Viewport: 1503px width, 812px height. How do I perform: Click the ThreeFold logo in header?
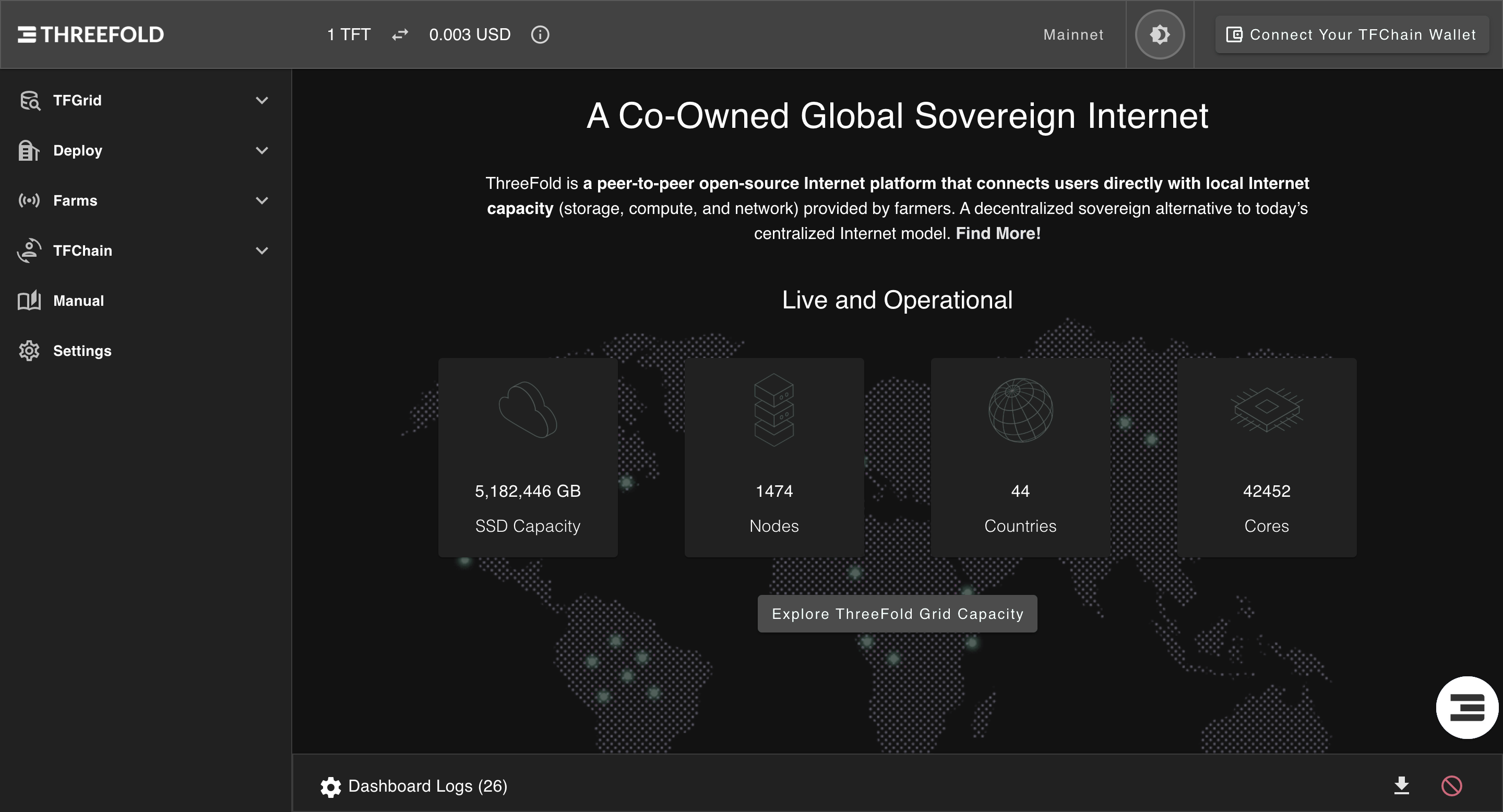pyautogui.click(x=91, y=34)
